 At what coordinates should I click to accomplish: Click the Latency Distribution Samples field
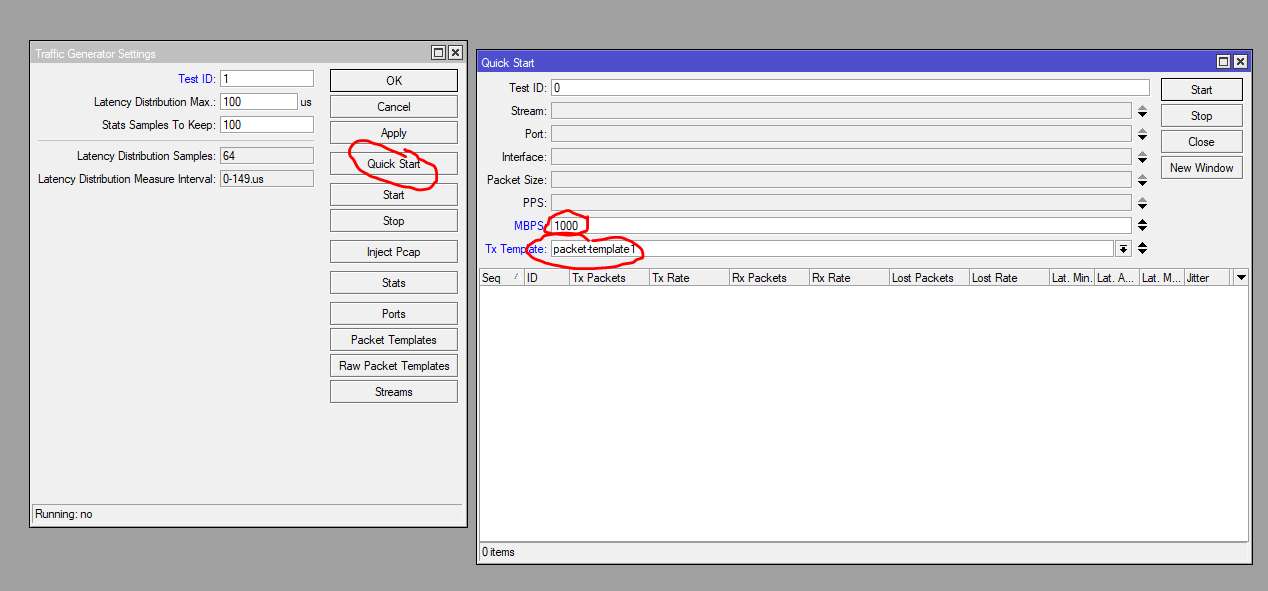[x=267, y=156]
